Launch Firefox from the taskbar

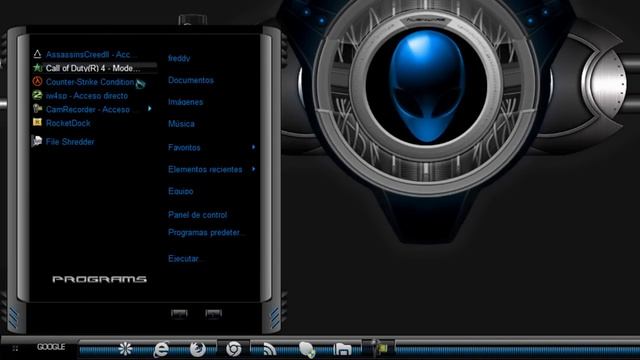198,349
